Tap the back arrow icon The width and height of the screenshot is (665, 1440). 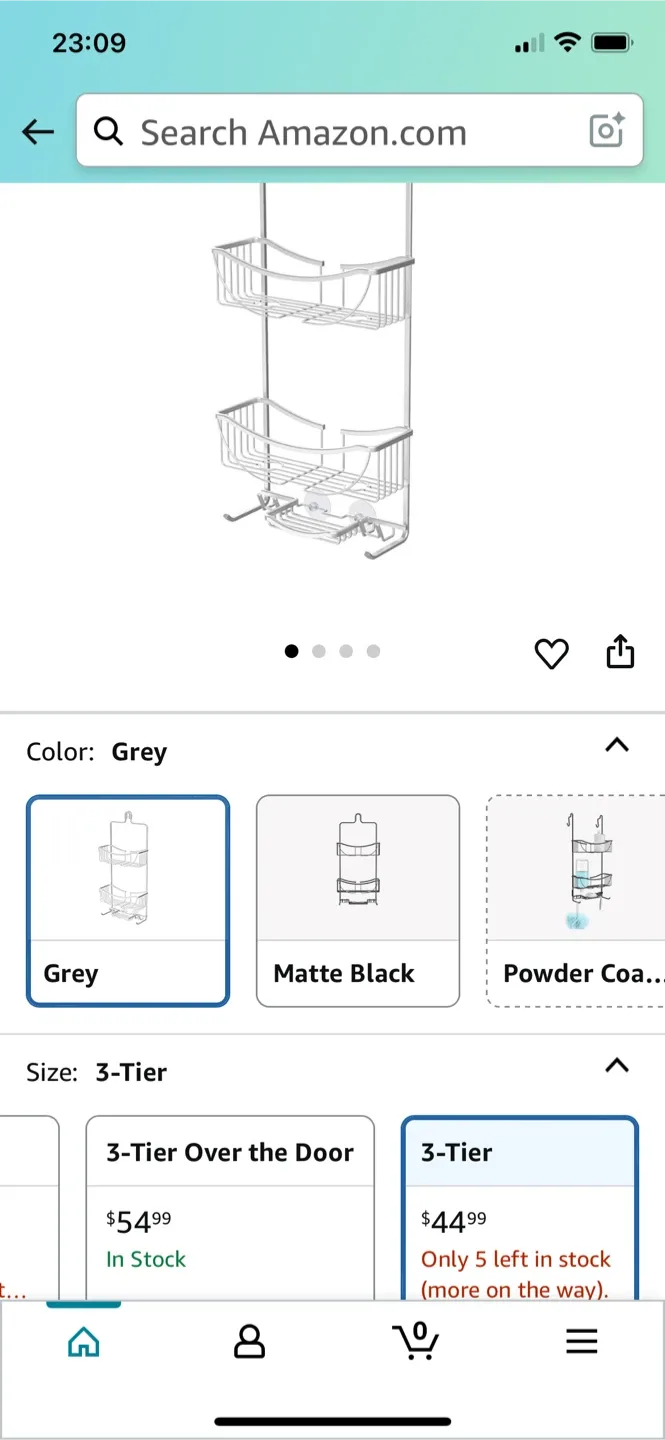[x=38, y=132]
